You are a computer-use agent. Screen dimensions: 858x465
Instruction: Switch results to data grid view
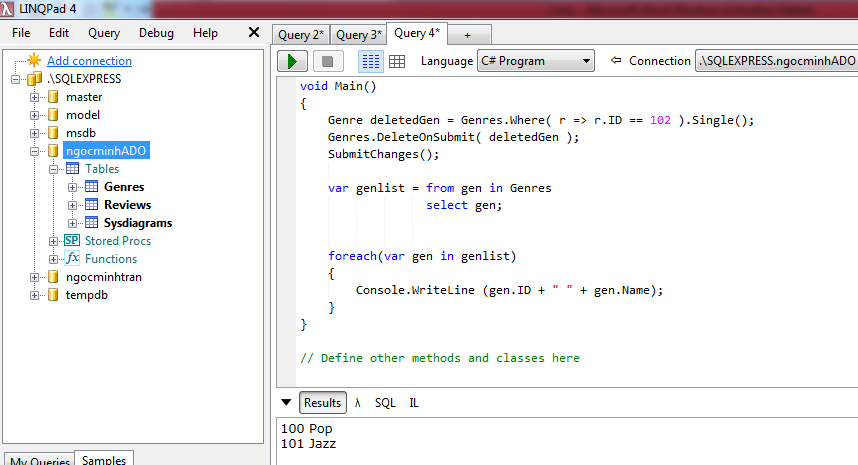[x=397, y=61]
